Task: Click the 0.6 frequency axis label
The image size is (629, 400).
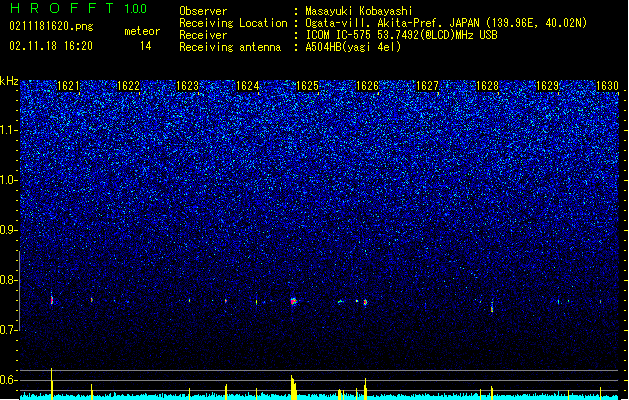Action: pyautogui.click(x=9, y=380)
